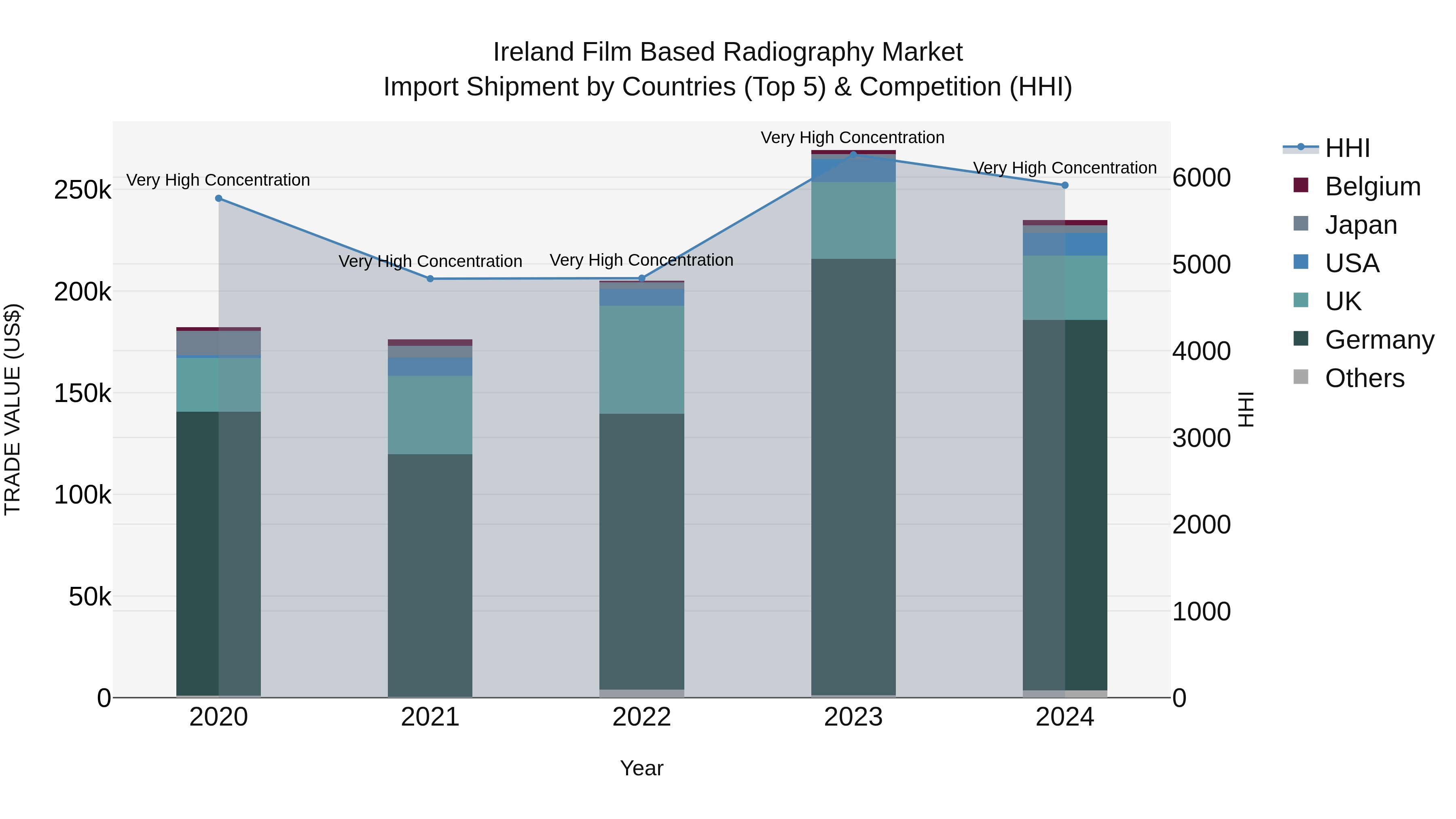Click the Belgium segment of 2024 bar
The height and width of the screenshot is (819, 1456).
tap(1065, 223)
